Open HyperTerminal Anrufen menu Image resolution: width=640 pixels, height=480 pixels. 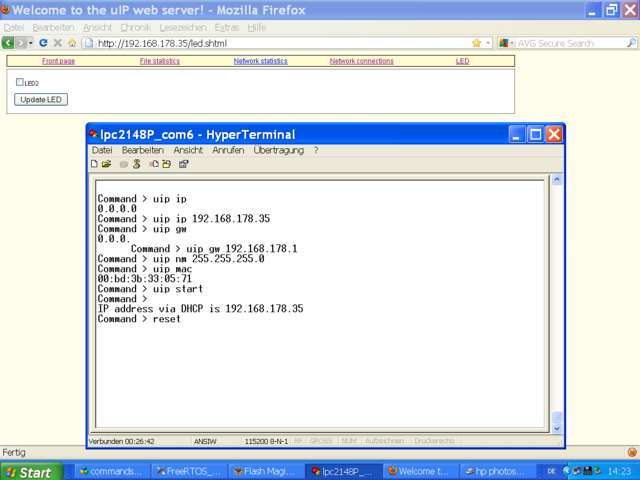[228, 150]
